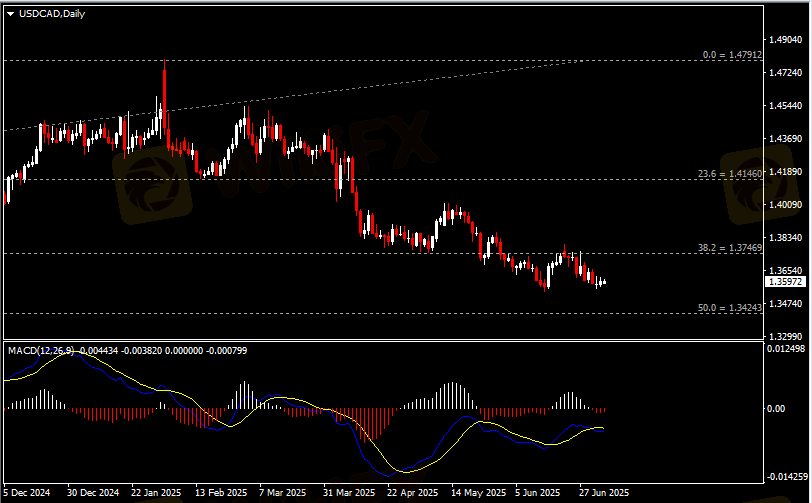812x503 pixels.
Task: Click the 22 Jan 2025 date label
Action: (156, 492)
